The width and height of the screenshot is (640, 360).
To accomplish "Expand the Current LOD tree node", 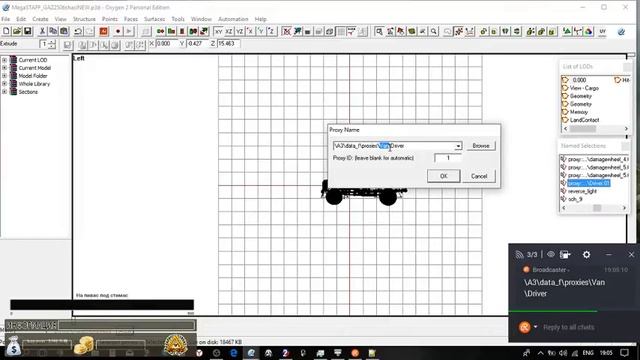I will [x=4, y=60].
